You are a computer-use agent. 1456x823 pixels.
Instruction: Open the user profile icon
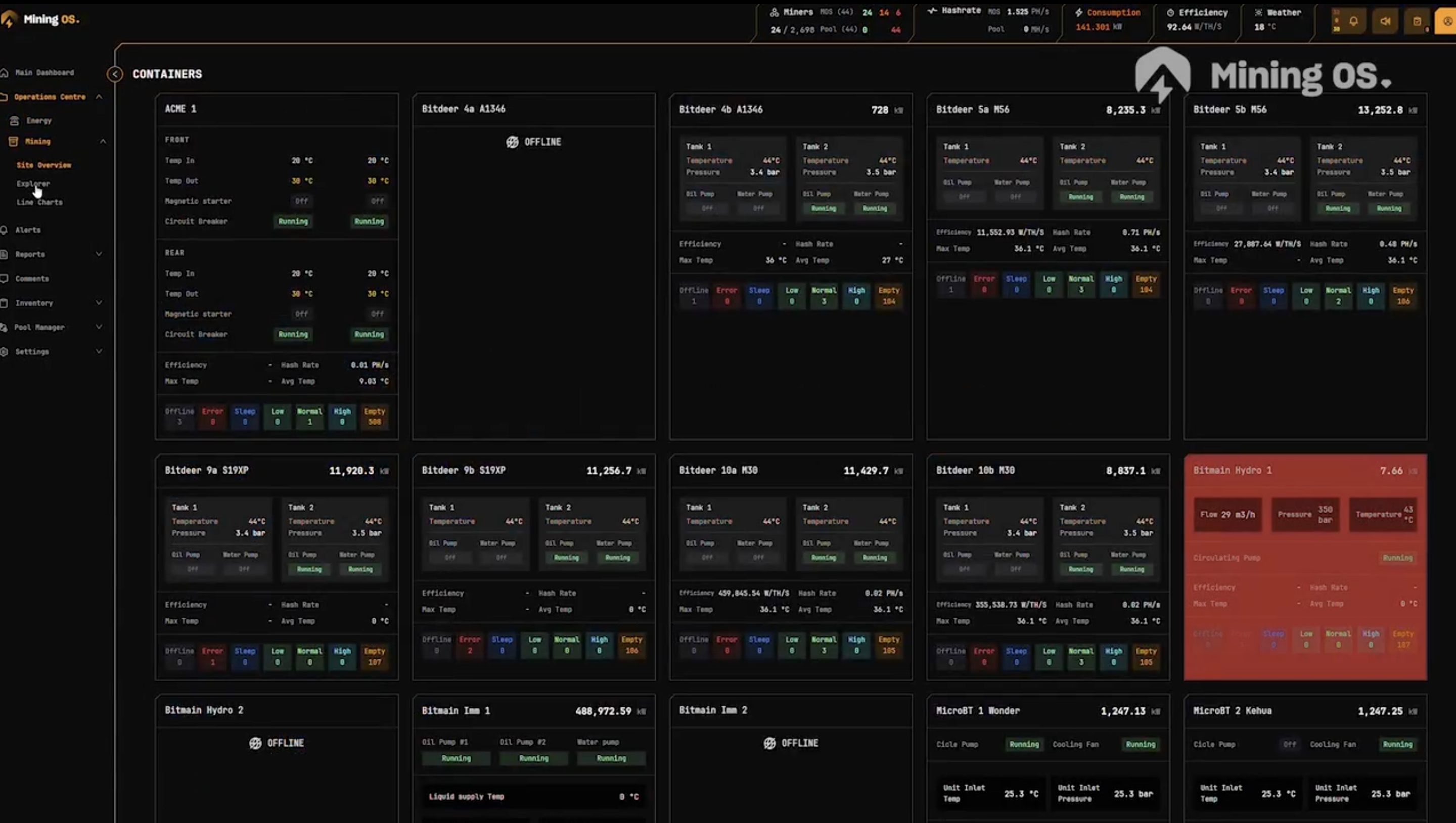1447,21
